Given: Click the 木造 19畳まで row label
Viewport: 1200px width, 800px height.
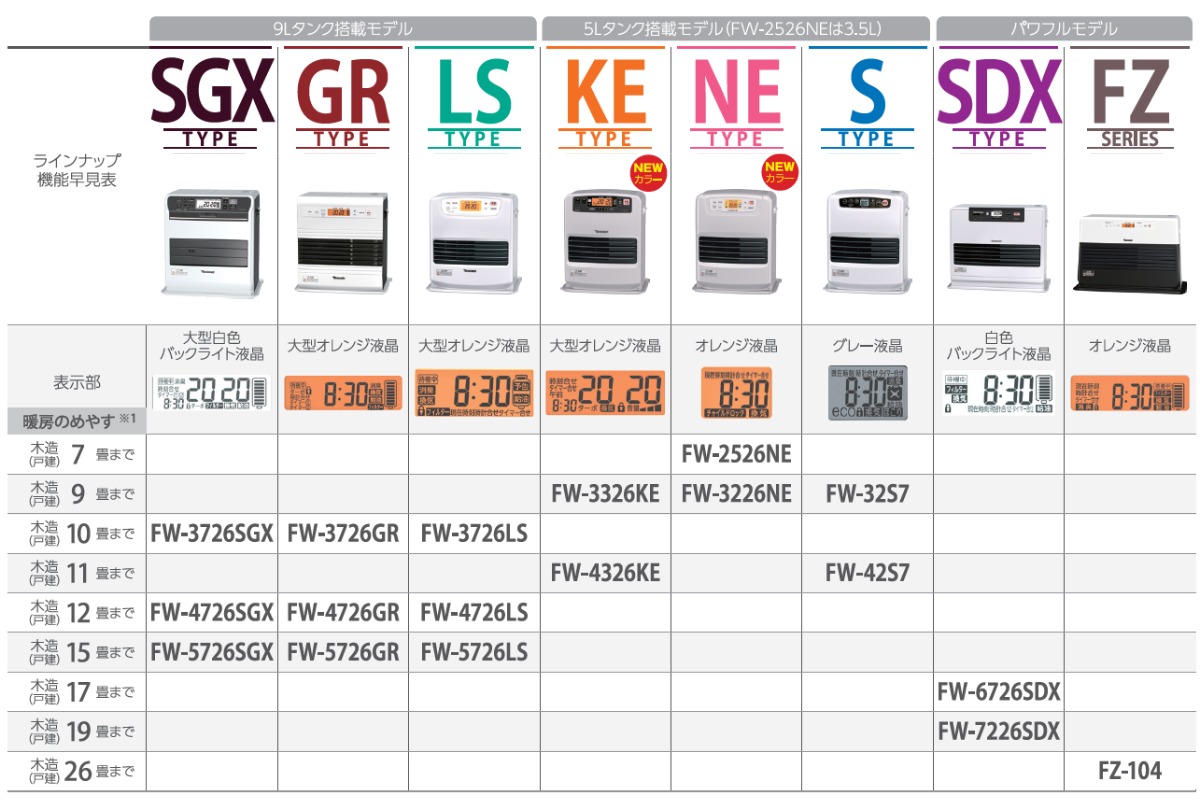Looking at the screenshot, I should click(81, 732).
